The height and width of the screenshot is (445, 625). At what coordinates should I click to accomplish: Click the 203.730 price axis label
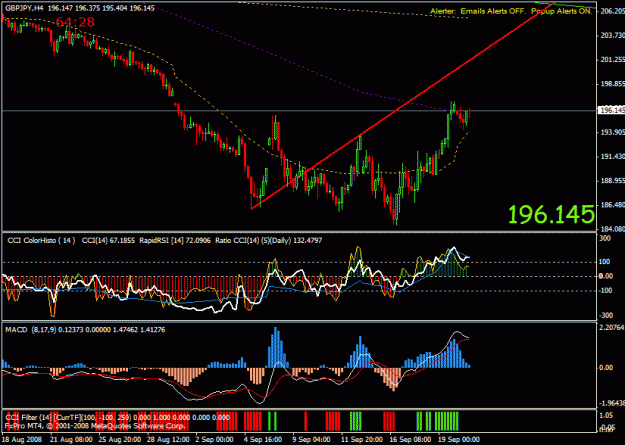[x=612, y=36]
